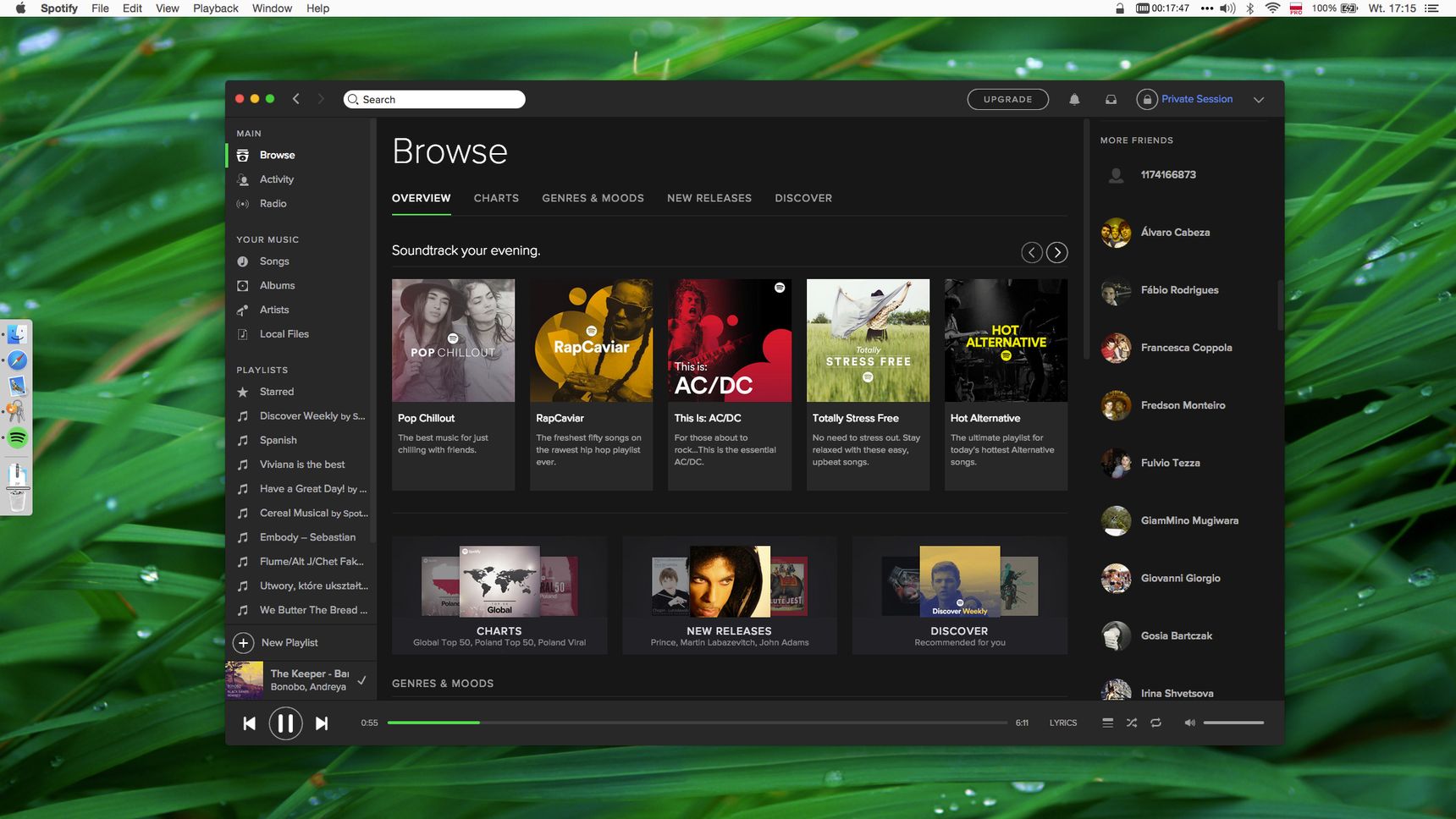1456x819 pixels.
Task: Open the Charts card
Action: [499, 595]
